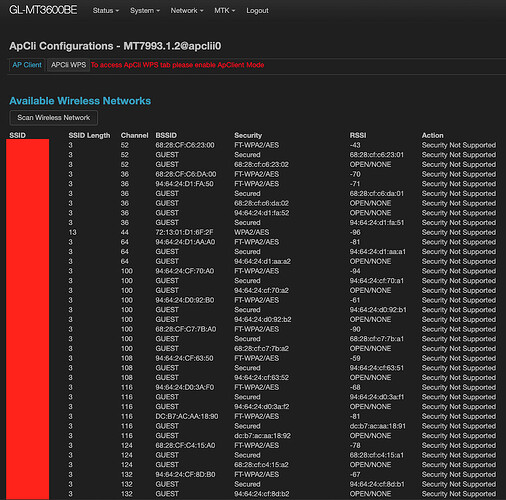506x500 pixels.
Task: Click the Scan Wireless Network button
Action: (x=54, y=118)
